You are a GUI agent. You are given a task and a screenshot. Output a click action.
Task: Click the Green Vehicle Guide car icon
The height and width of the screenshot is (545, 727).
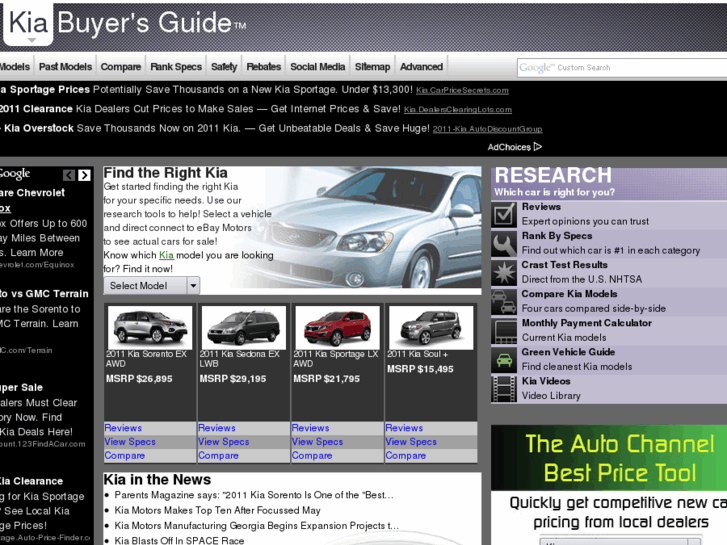[504, 360]
